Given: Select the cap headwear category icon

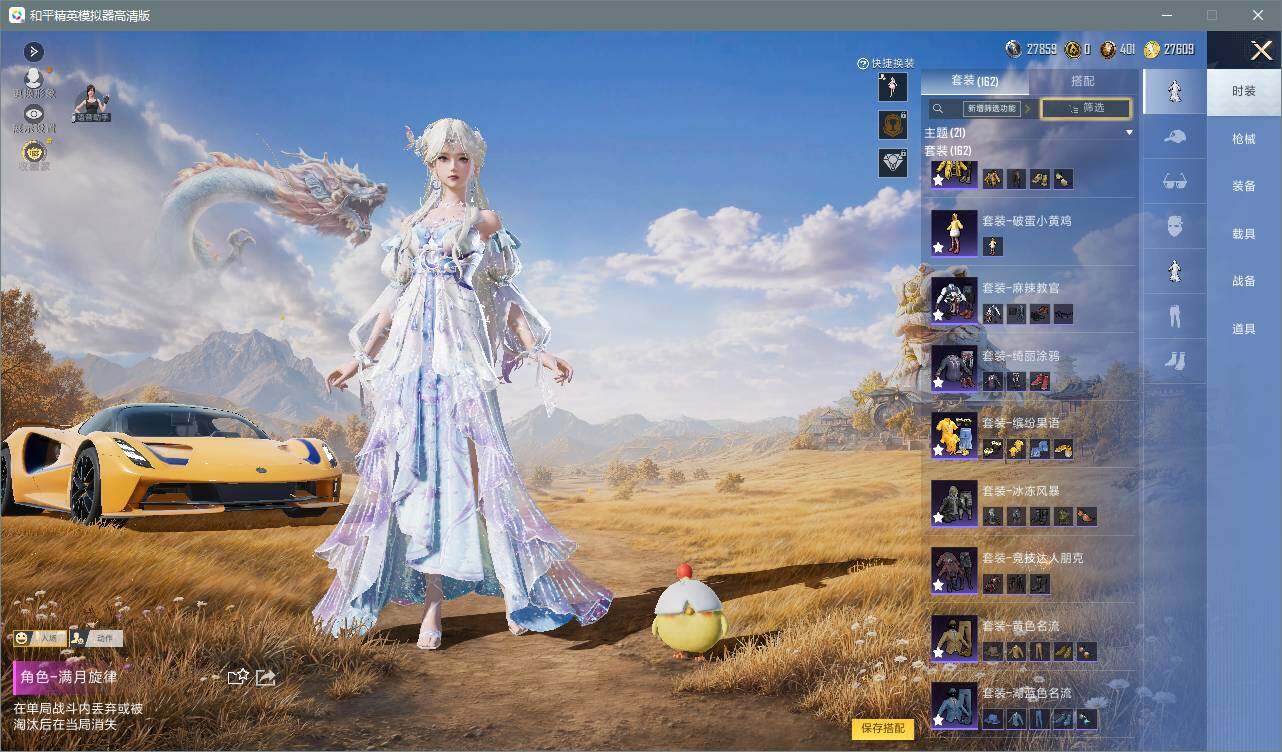Looking at the screenshot, I should (x=1175, y=138).
